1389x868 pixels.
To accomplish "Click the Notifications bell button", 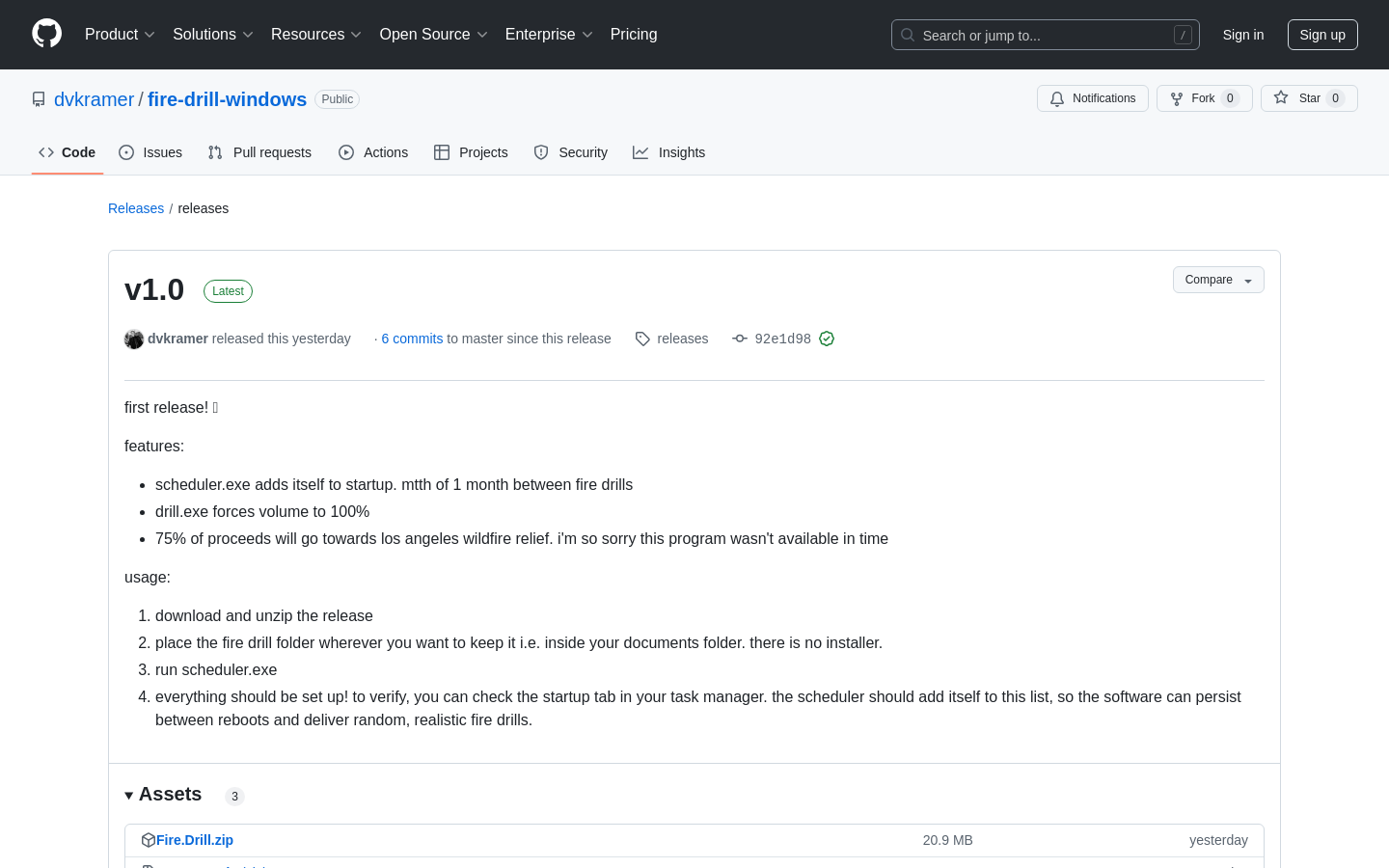I will (1093, 98).
